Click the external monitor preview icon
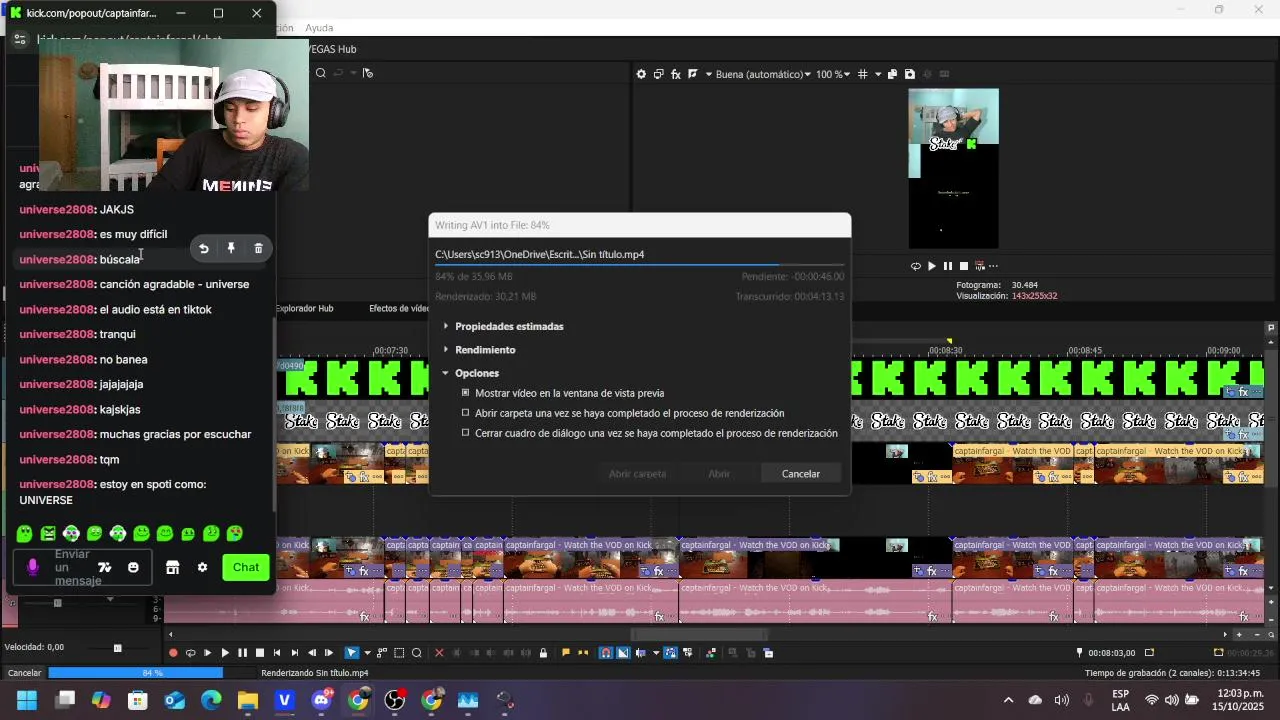Screen dimensions: 1280x720 pyautogui.click(x=658, y=74)
